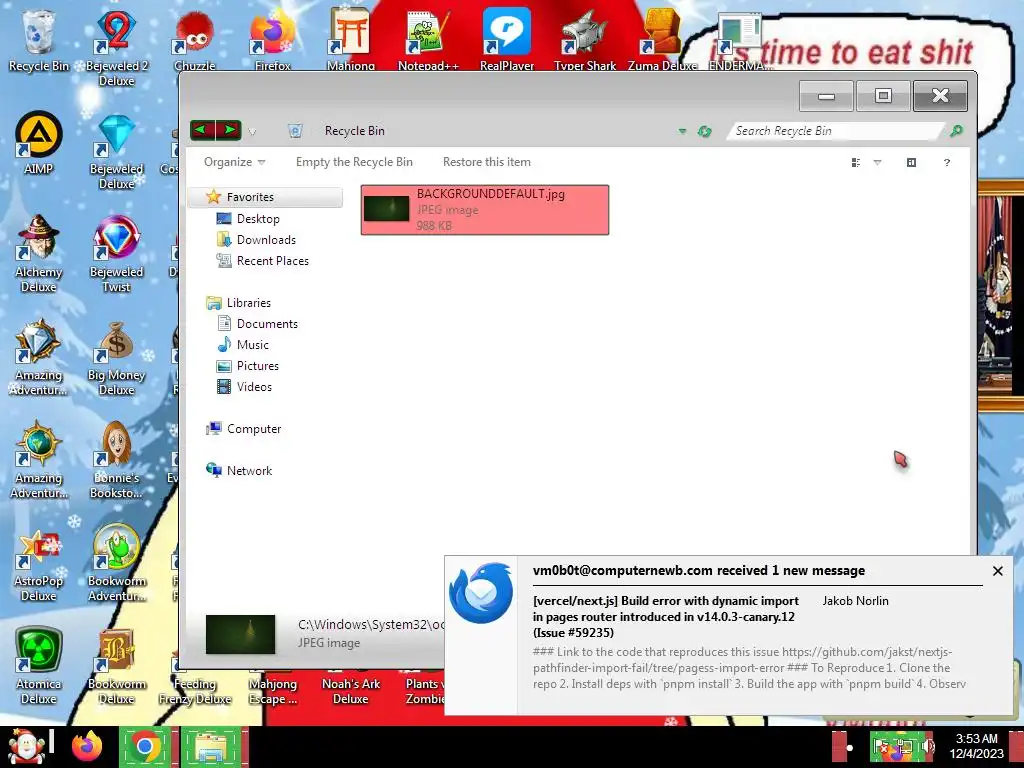The image size is (1024, 768).
Task: Open Zuma Deluxe desktop shortcut
Action: click(x=662, y=39)
